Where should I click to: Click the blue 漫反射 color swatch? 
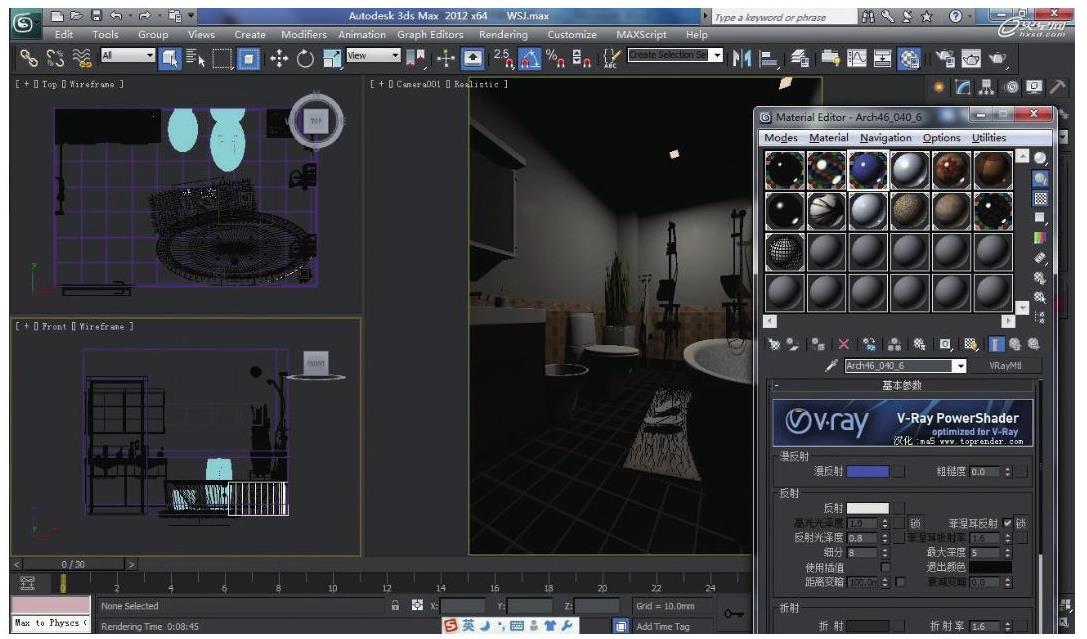click(x=867, y=472)
